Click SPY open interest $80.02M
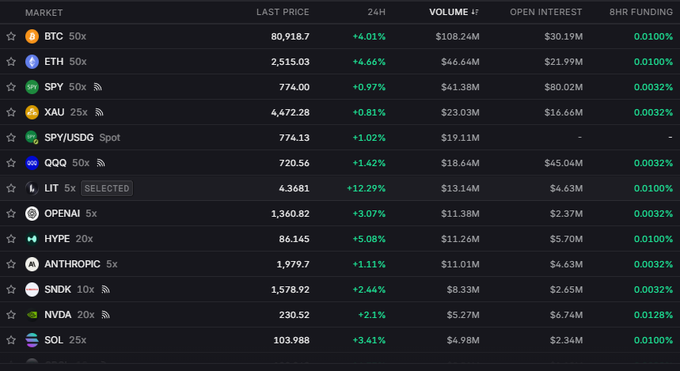 [563, 87]
